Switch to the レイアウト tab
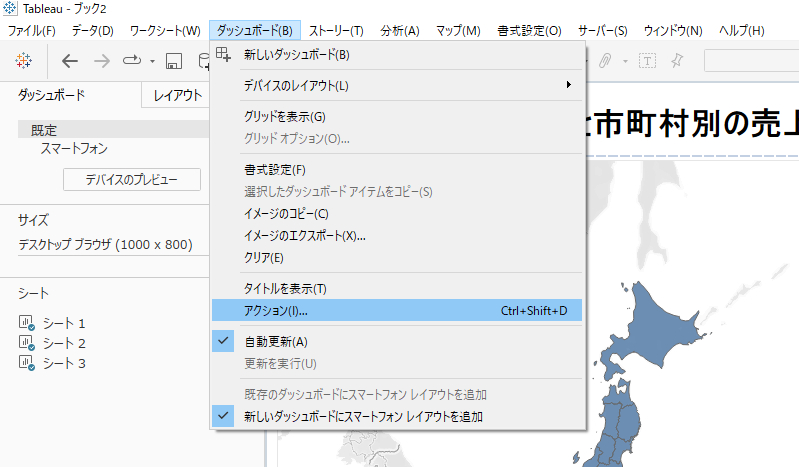 (x=178, y=96)
